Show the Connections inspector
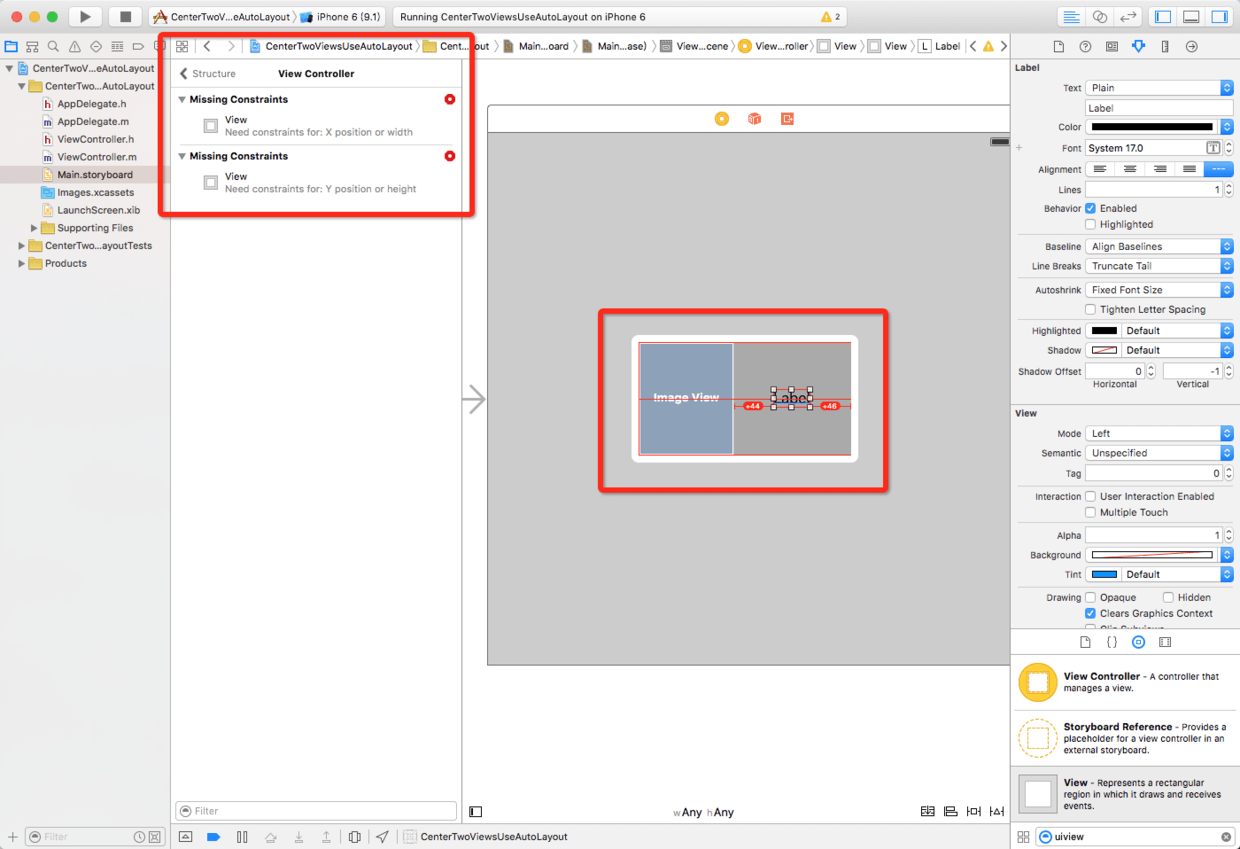The width and height of the screenshot is (1240, 849). pos(1191,47)
